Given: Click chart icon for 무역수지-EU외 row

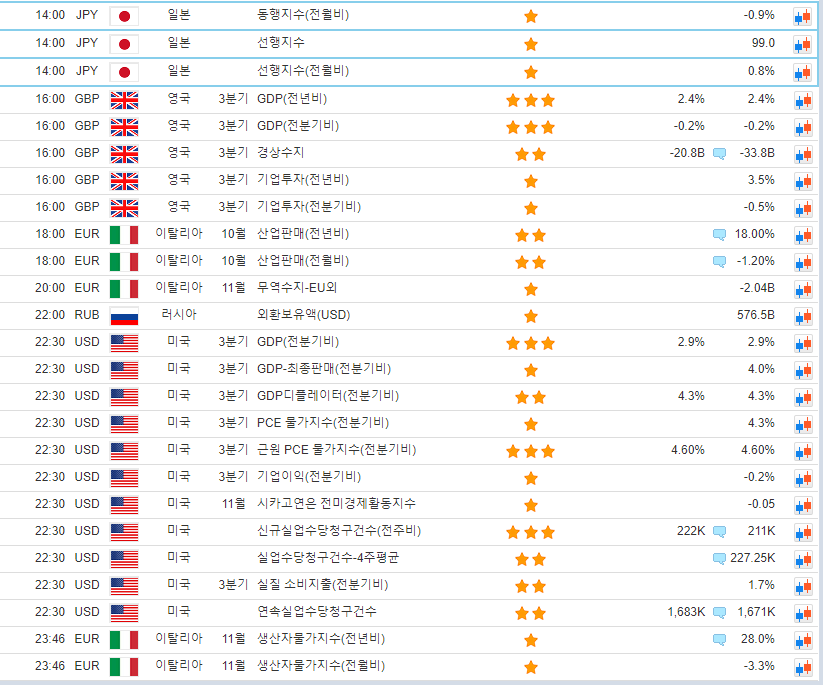Looking at the screenshot, I should [802, 289].
